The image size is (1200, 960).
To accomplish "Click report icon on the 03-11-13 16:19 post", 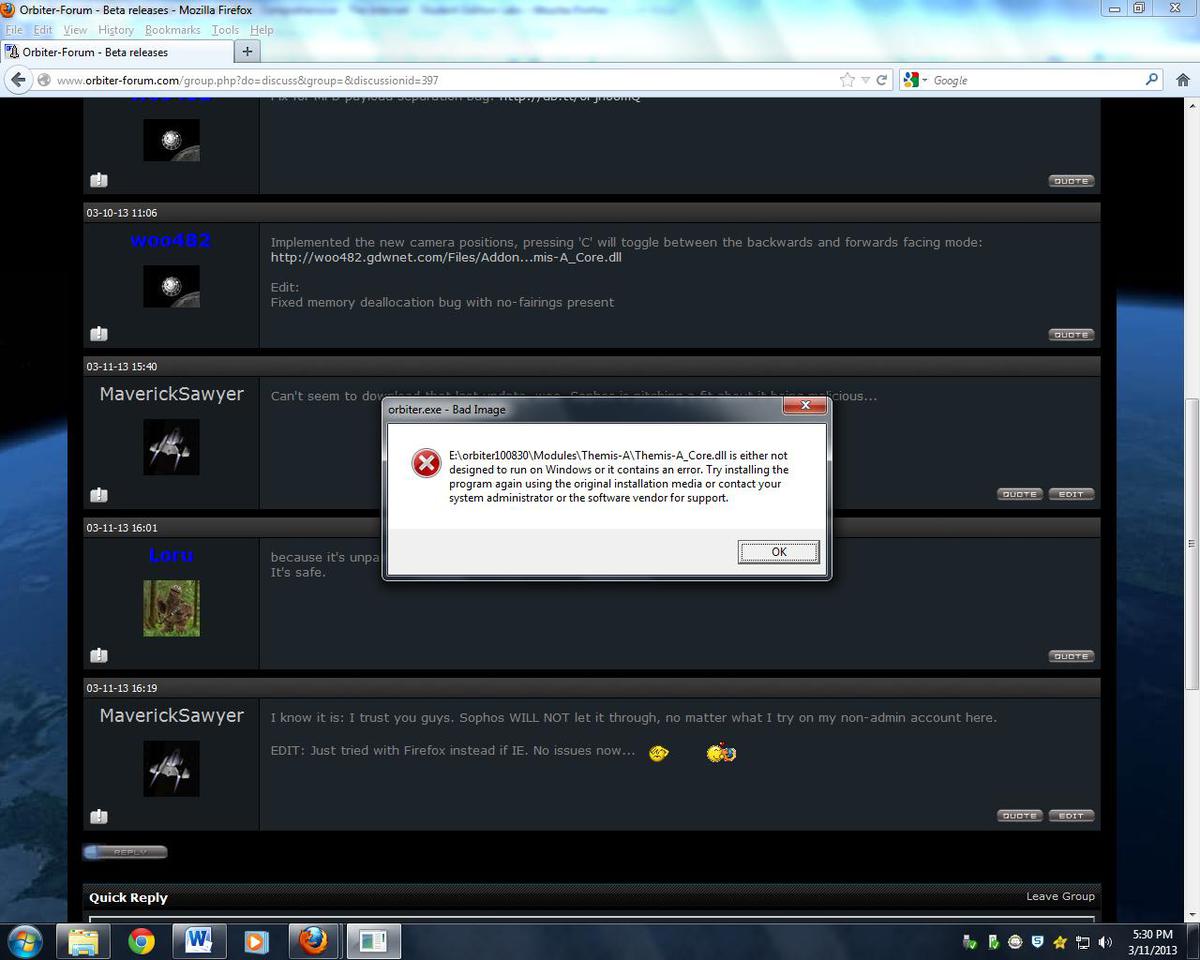I will pos(99,817).
